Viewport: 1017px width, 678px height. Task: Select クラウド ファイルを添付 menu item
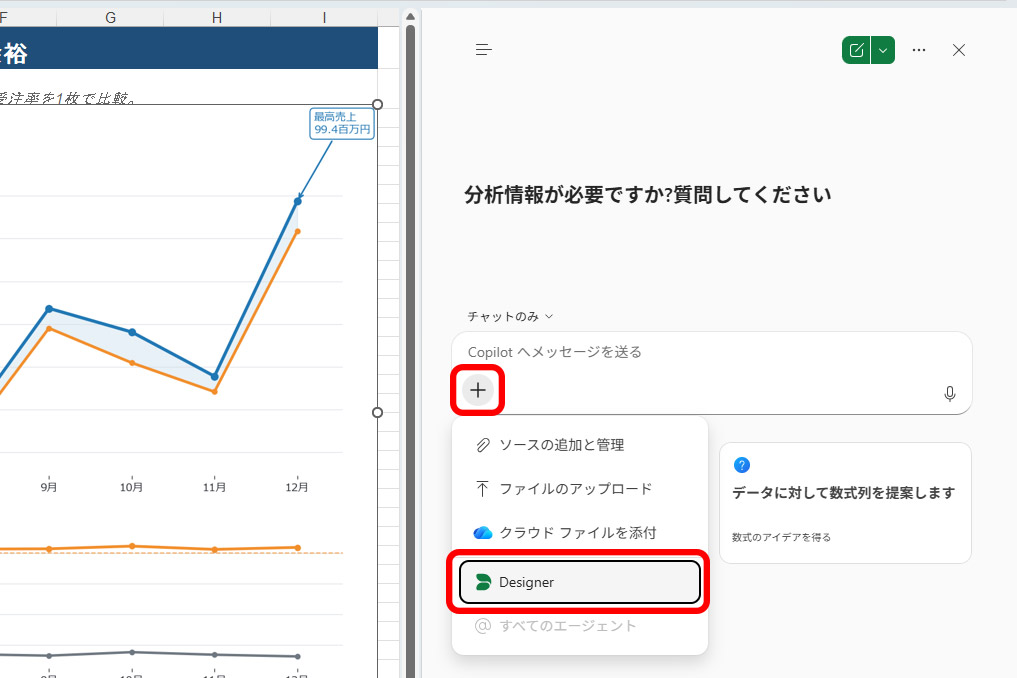(x=580, y=533)
